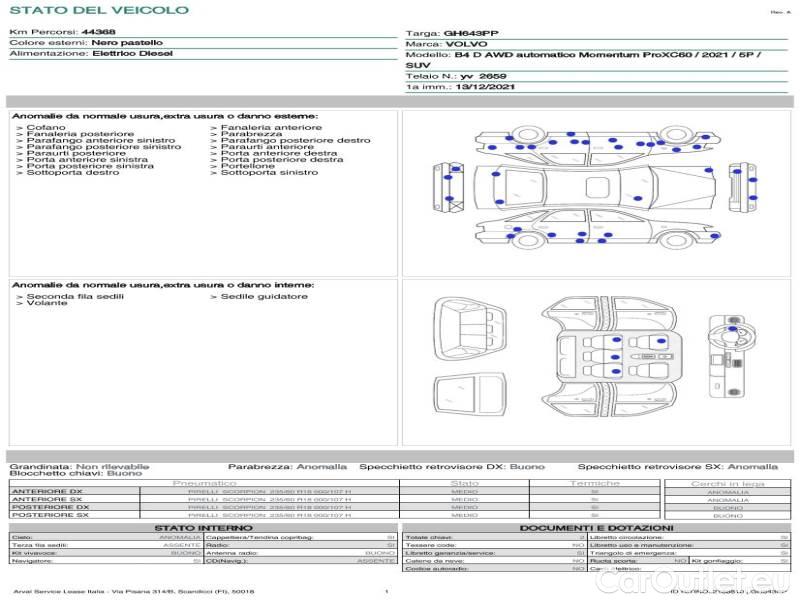
Task: Expand the Parabrezza anomaly item
Action: (x=252, y=134)
